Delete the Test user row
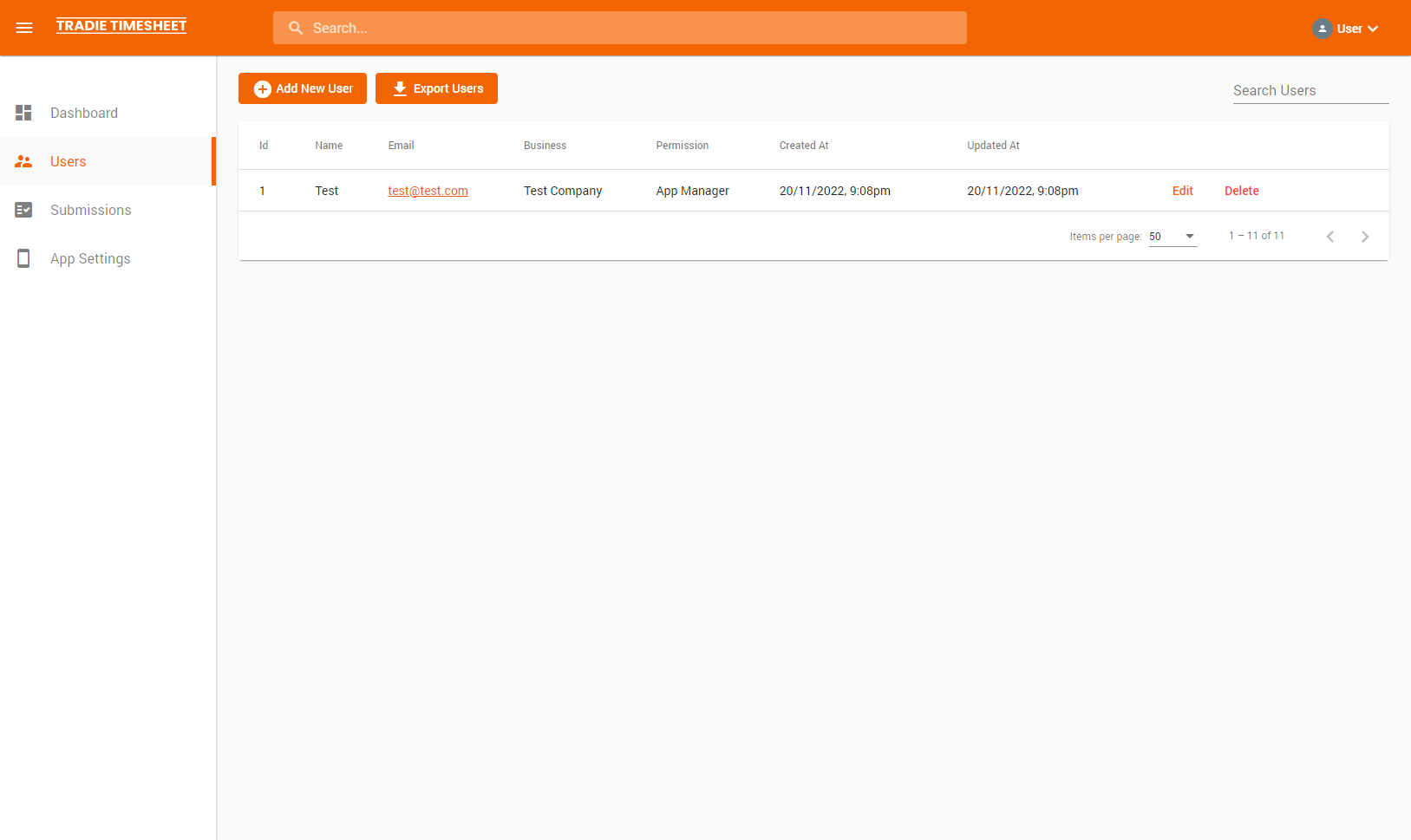This screenshot has height=840, width=1411. point(1241,191)
